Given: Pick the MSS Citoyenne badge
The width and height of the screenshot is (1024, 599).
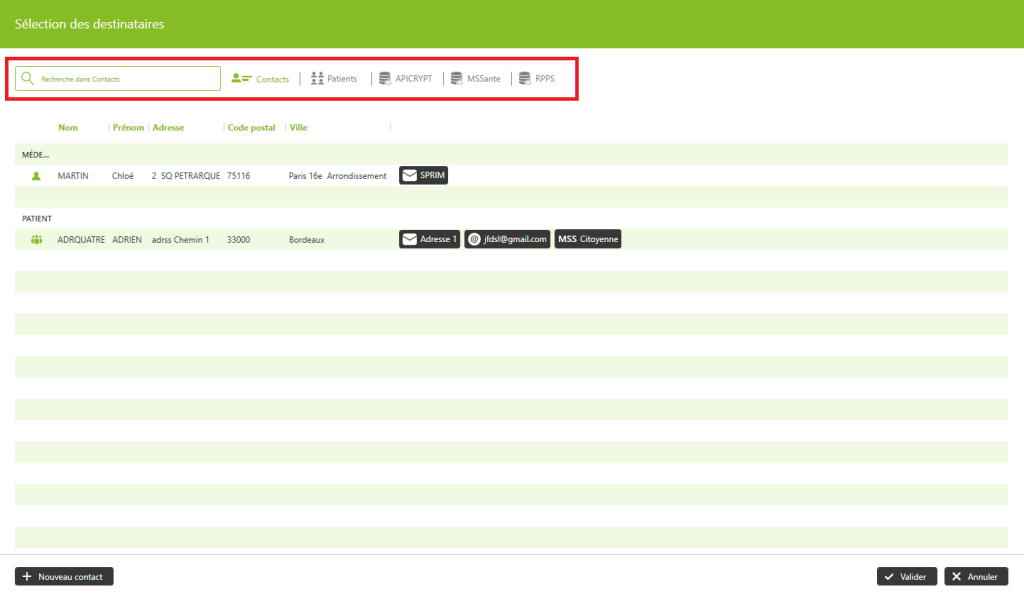Looking at the screenshot, I should point(588,240).
